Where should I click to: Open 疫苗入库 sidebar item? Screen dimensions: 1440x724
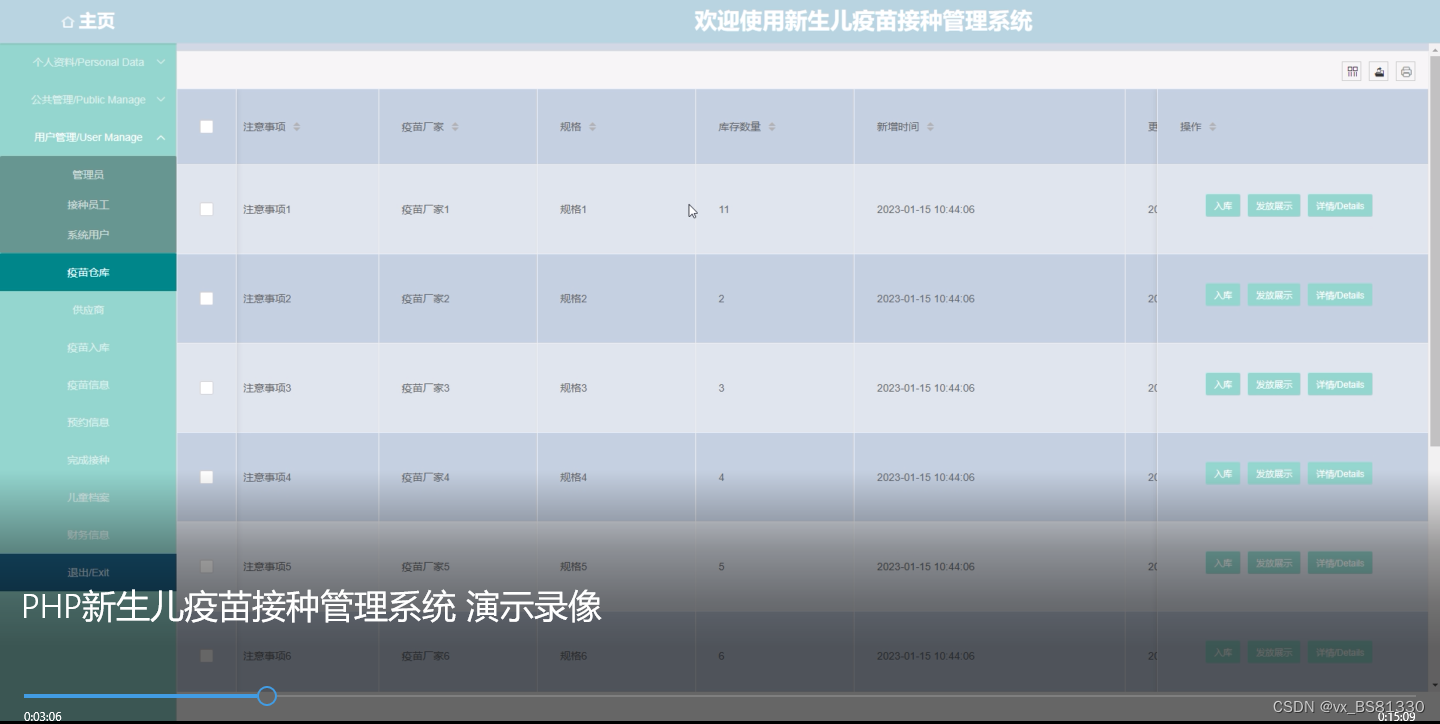(88, 347)
